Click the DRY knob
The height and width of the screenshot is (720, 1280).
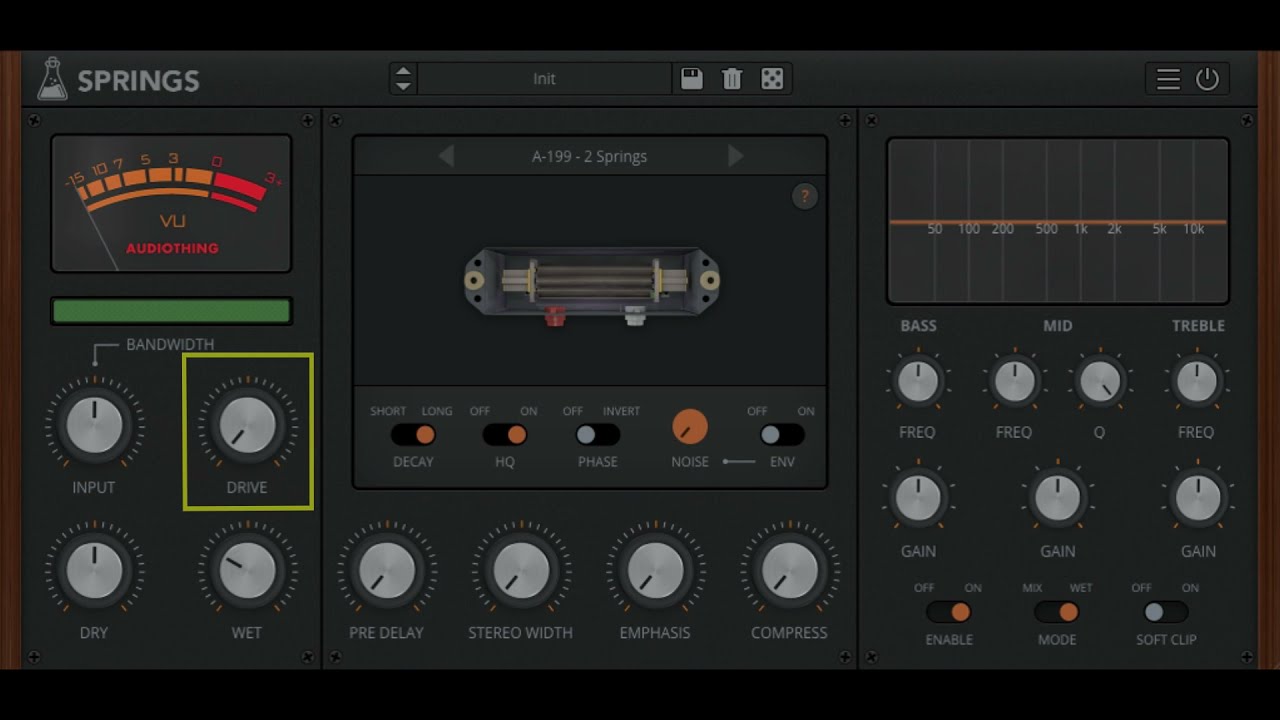[x=94, y=570]
